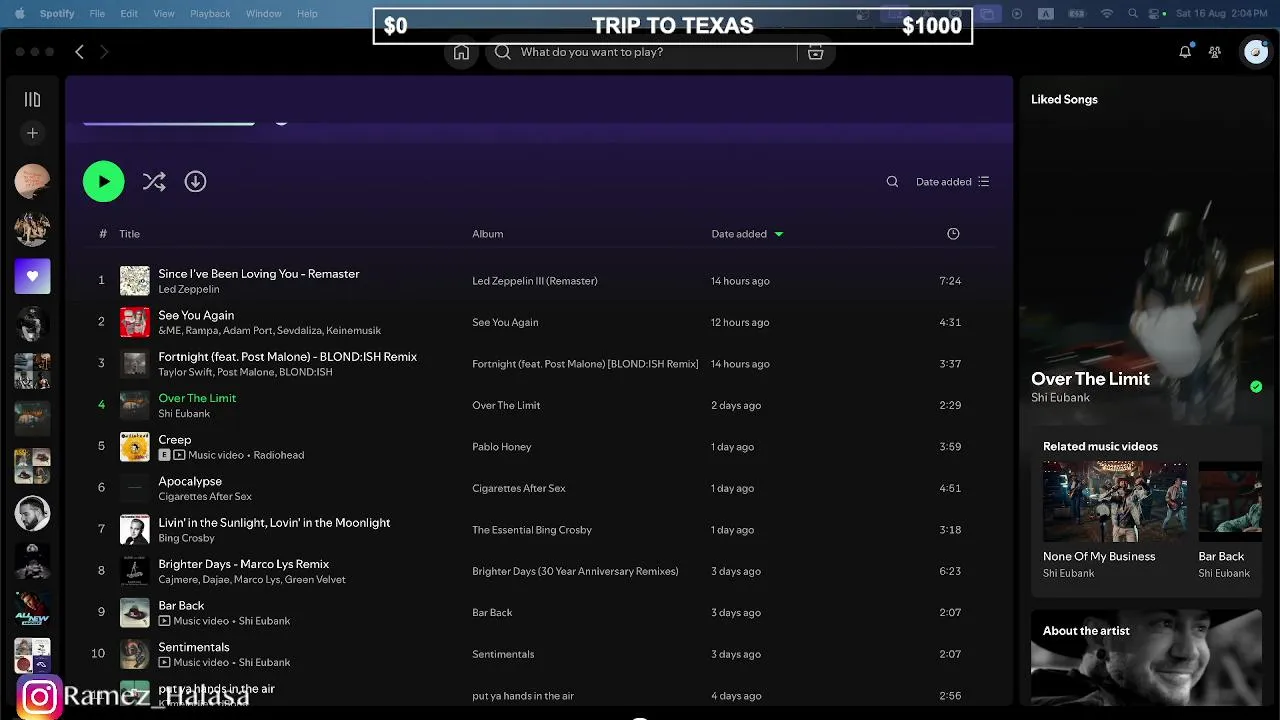Sort by Date added column header

pyautogui.click(x=739, y=234)
